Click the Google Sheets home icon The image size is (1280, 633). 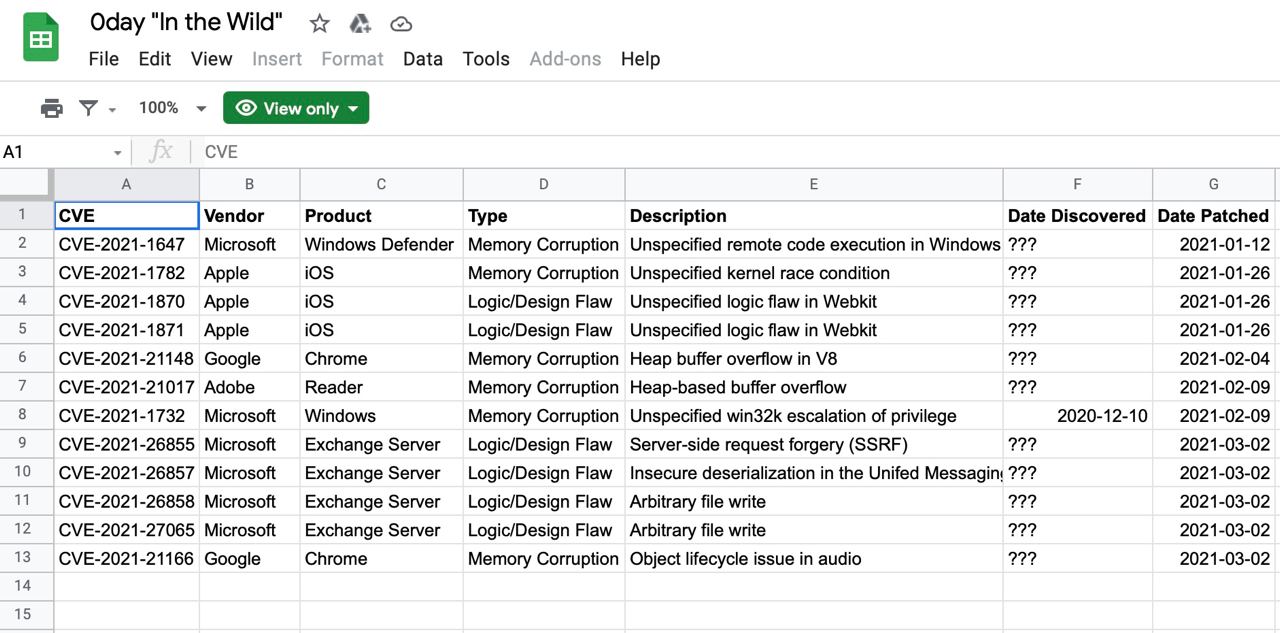point(41,39)
